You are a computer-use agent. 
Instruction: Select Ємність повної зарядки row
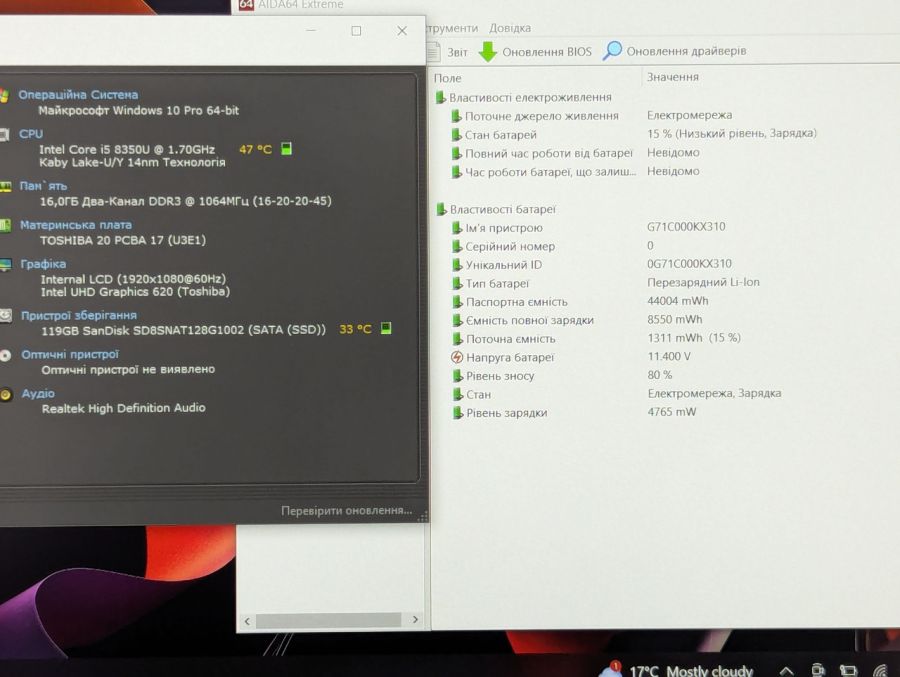[523, 320]
